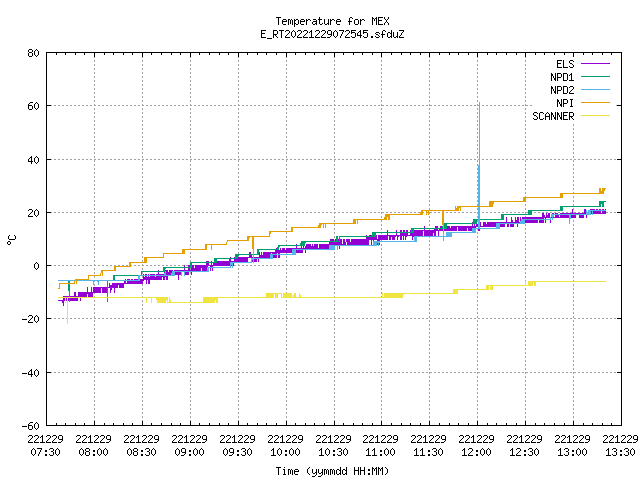The image size is (640, 480).
Task: Click the x-axis tick label 08:30
Action: point(142,452)
